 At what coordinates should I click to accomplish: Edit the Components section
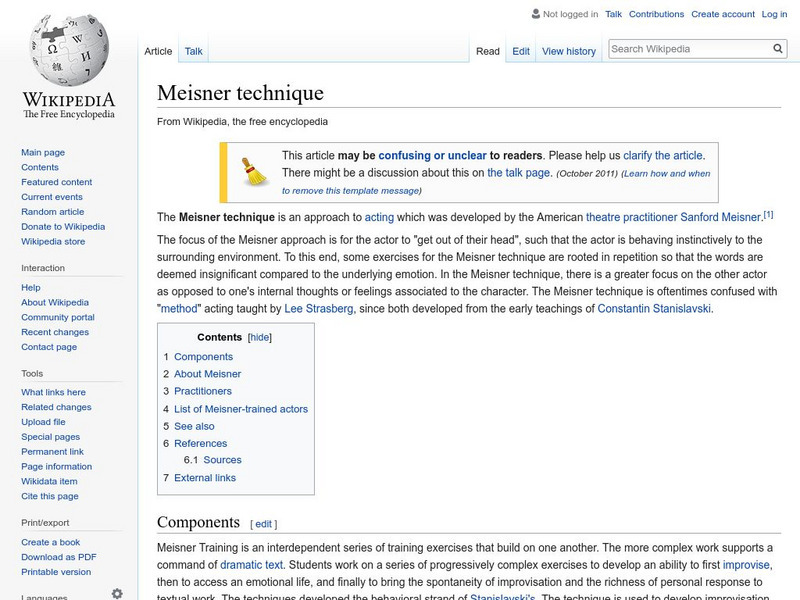pos(263,524)
